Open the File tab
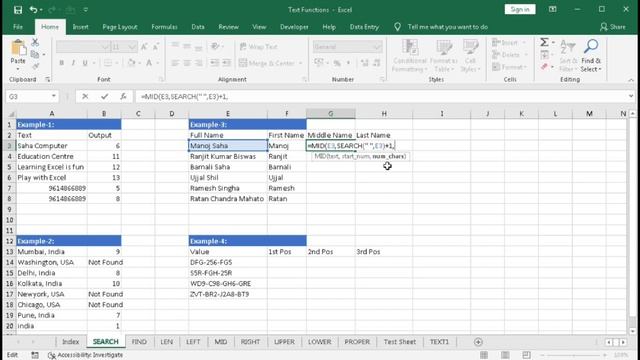Screen dimensions: 640x360 pos(18,27)
